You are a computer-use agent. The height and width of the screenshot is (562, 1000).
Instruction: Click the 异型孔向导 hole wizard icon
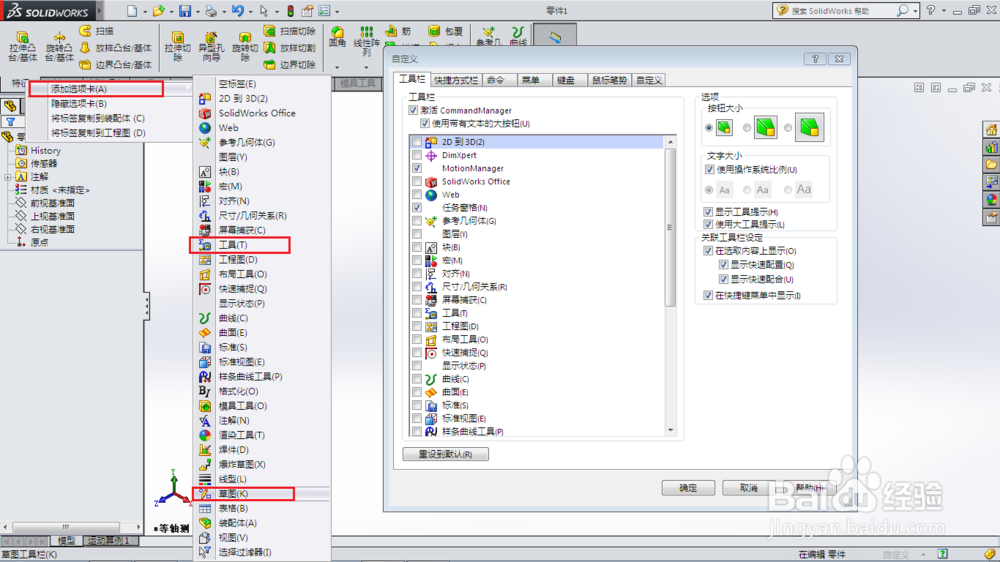211,37
